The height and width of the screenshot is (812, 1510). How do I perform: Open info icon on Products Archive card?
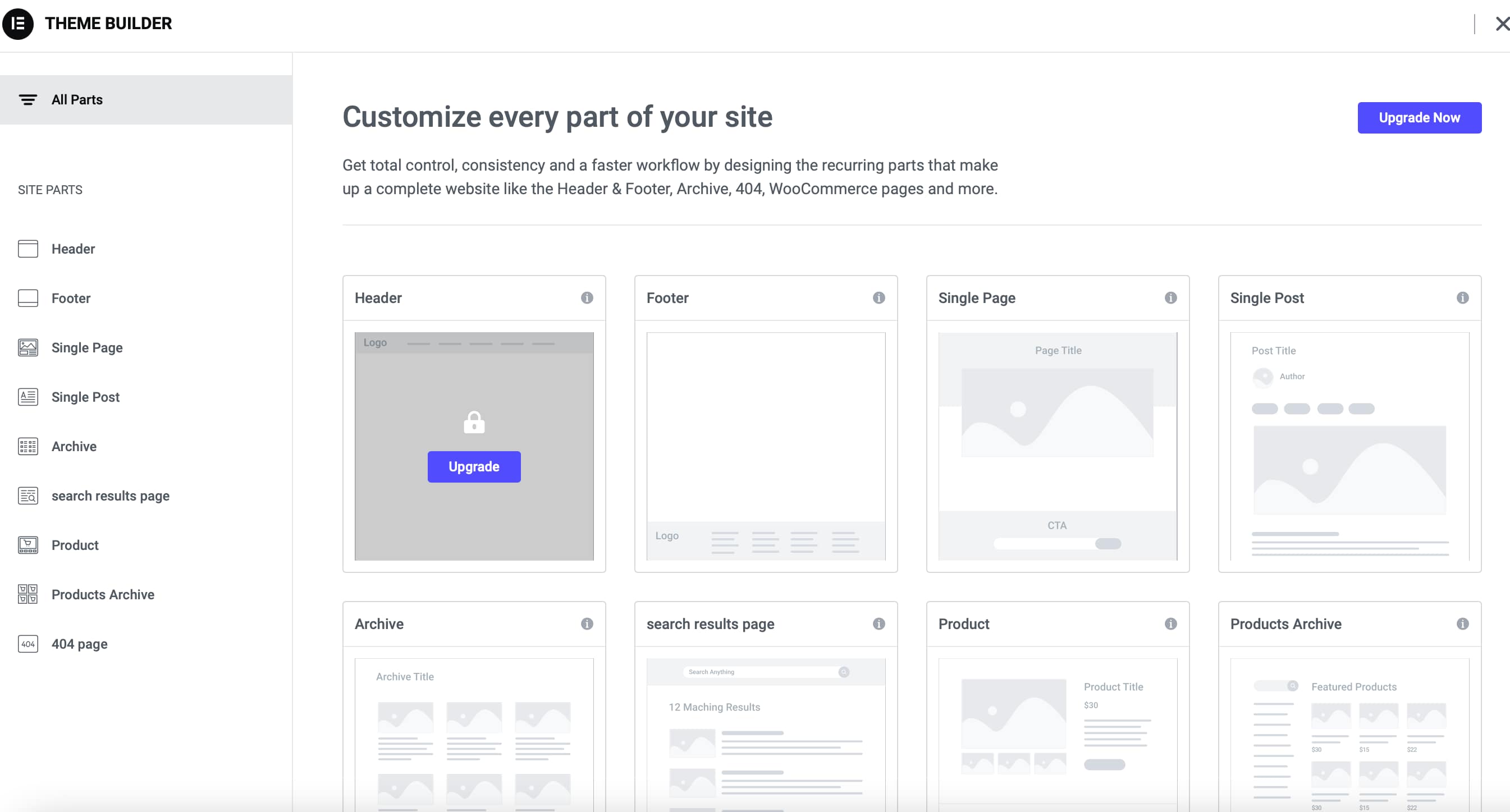(x=1462, y=623)
